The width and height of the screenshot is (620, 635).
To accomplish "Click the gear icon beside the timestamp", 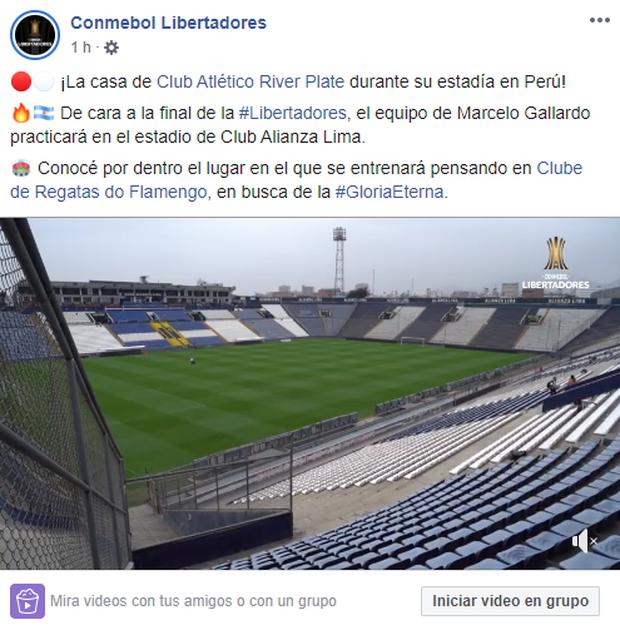I will pos(111,48).
